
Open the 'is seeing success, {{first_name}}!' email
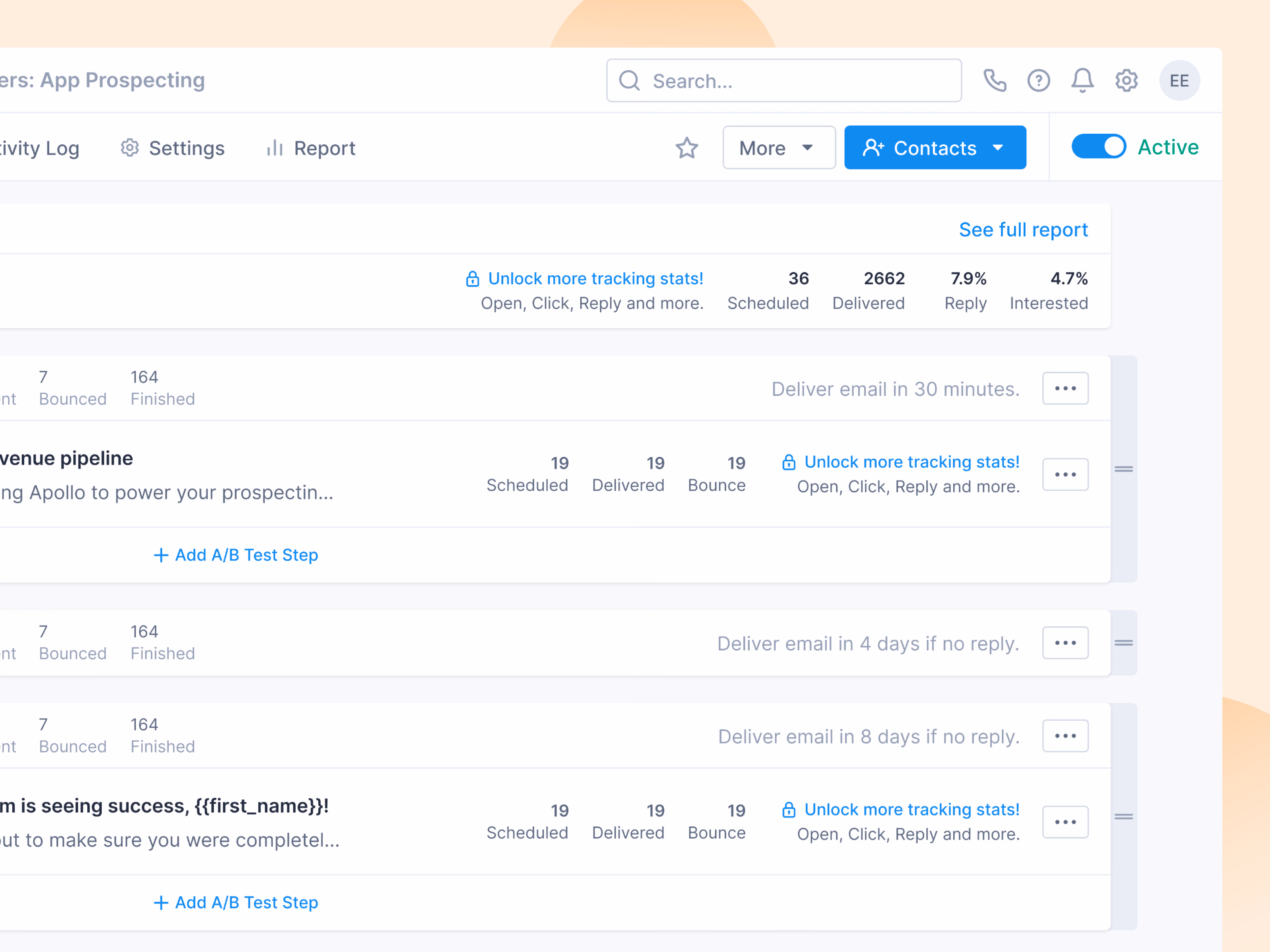pyautogui.click(x=164, y=806)
